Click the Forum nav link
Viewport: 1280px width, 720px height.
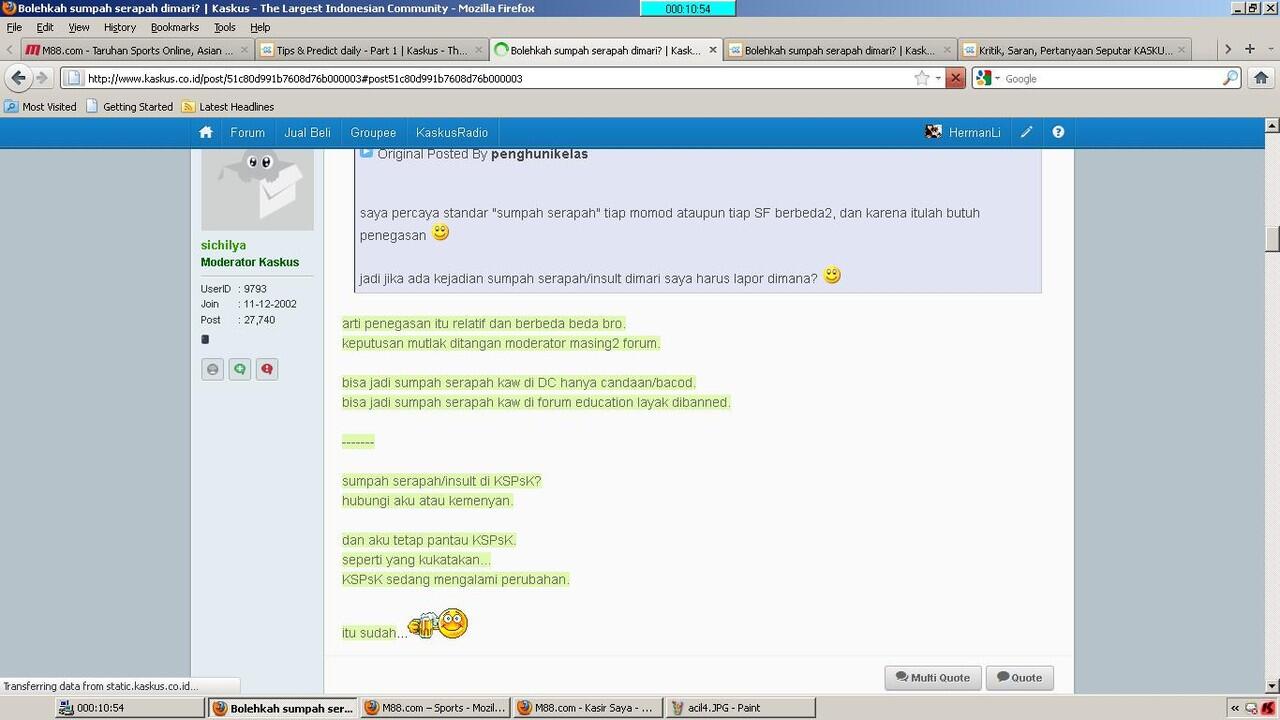point(248,132)
